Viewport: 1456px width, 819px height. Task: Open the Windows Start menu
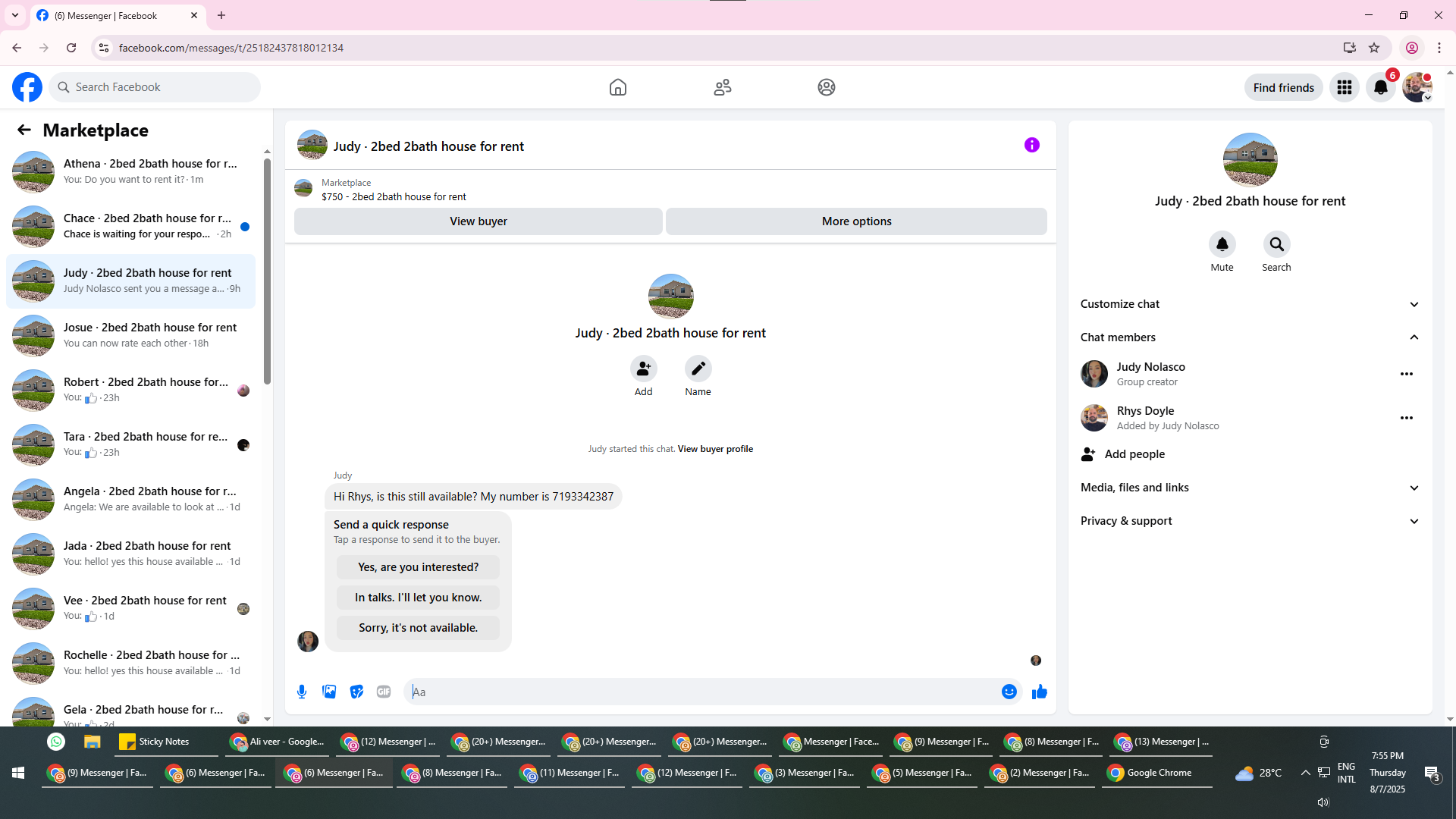(x=18, y=773)
